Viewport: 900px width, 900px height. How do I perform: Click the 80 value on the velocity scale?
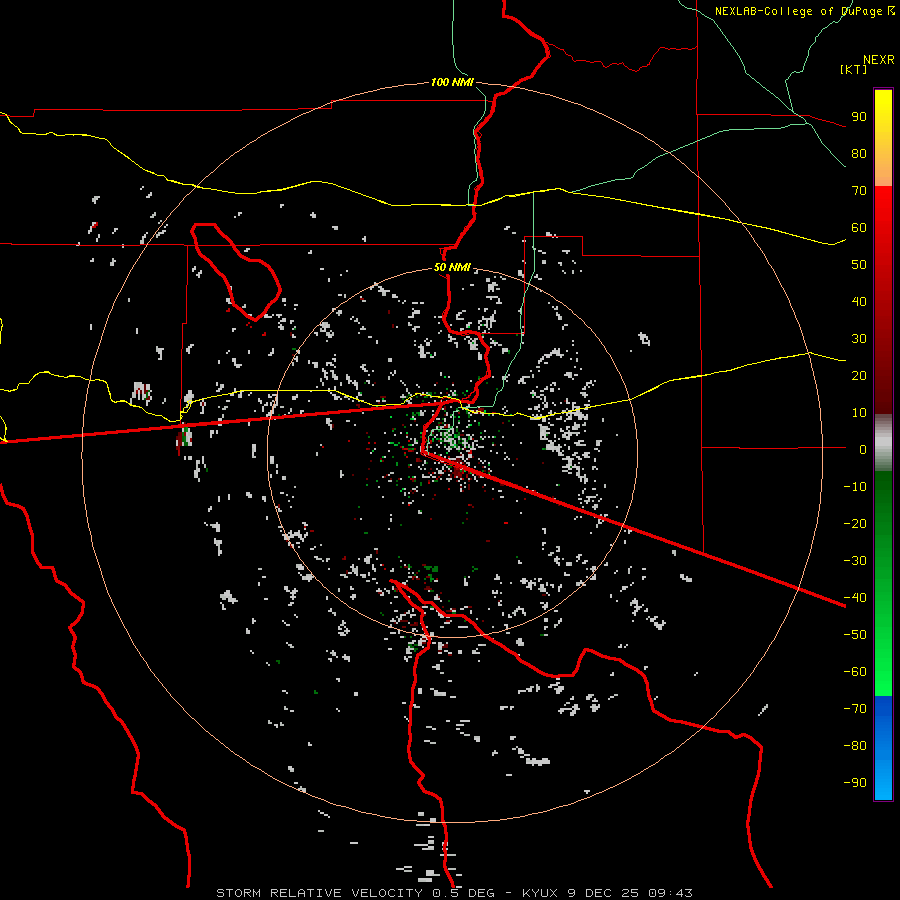(x=859, y=153)
